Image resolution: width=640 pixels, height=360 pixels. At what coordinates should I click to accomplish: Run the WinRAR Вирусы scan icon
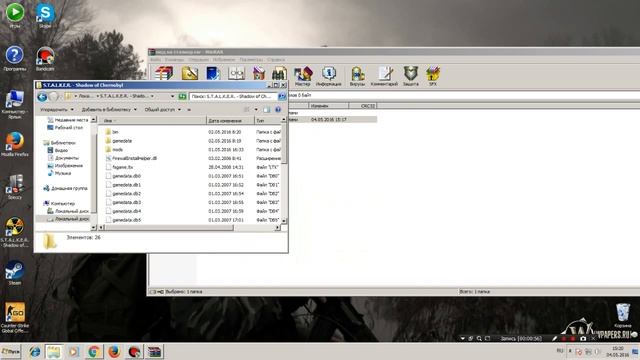357,76
